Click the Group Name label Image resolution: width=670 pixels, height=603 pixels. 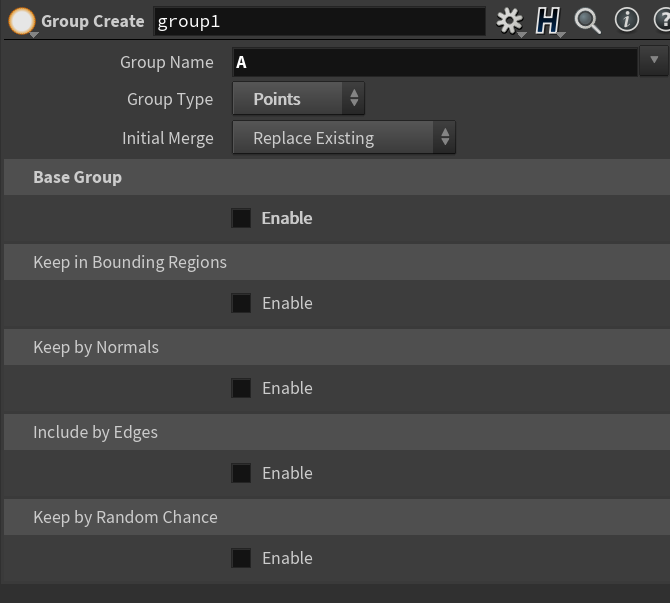point(167,62)
